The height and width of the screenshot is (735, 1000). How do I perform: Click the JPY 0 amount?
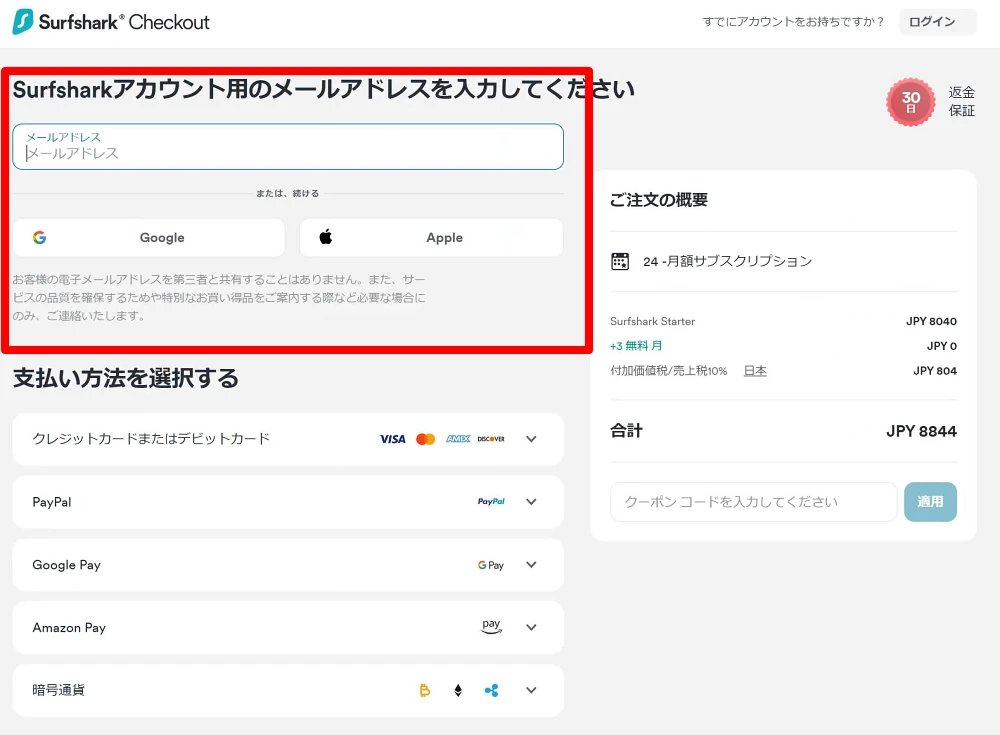click(x=941, y=346)
